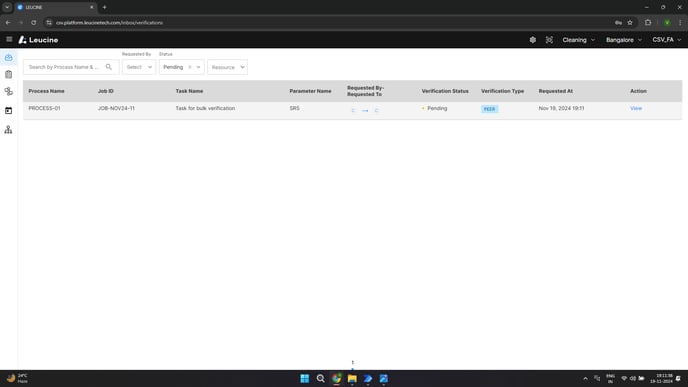Open the hierarchy org-chart sidebar icon
The height and width of the screenshot is (387, 688).
(8, 129)
